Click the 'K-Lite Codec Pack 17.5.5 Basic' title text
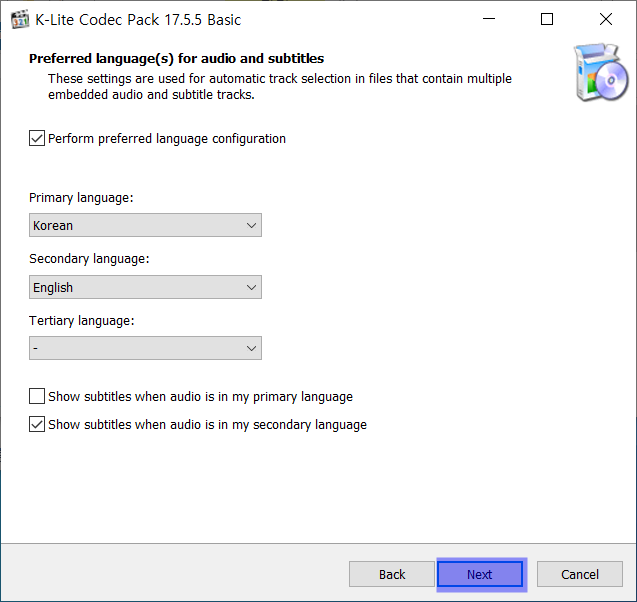The image size is (637, 602). [138, 20]
